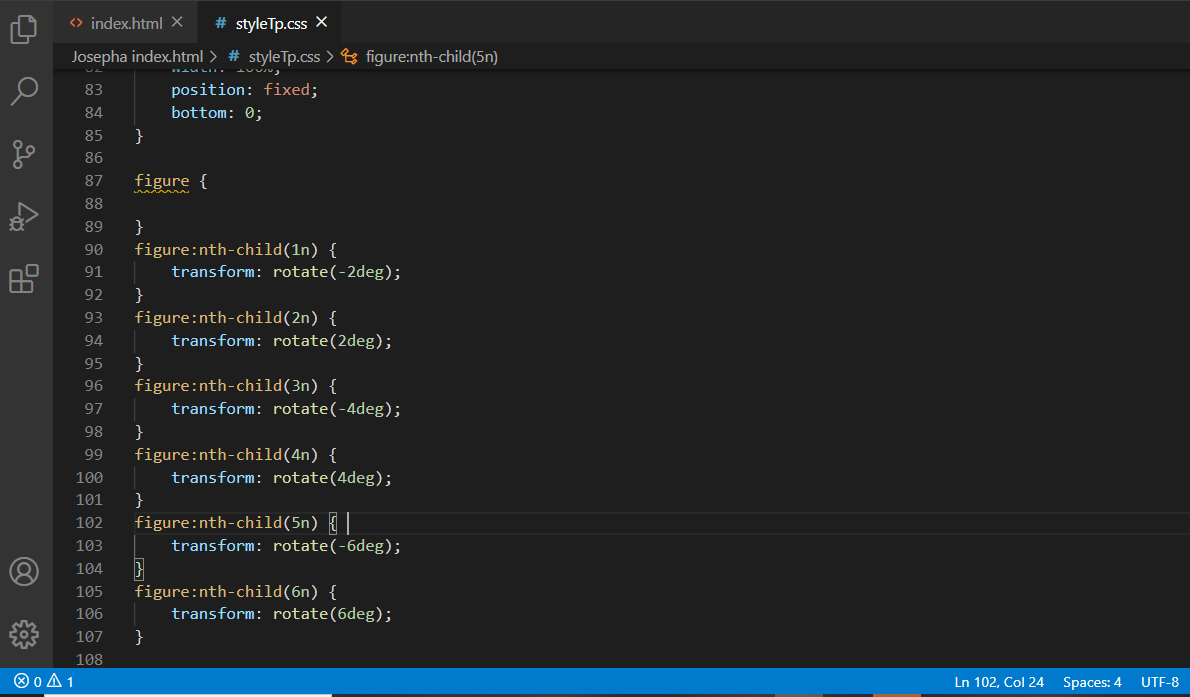Open styleTp.css breadcrumb segment
The height and width of the screenshot is (697, 1190).
[x=285, y=57]
